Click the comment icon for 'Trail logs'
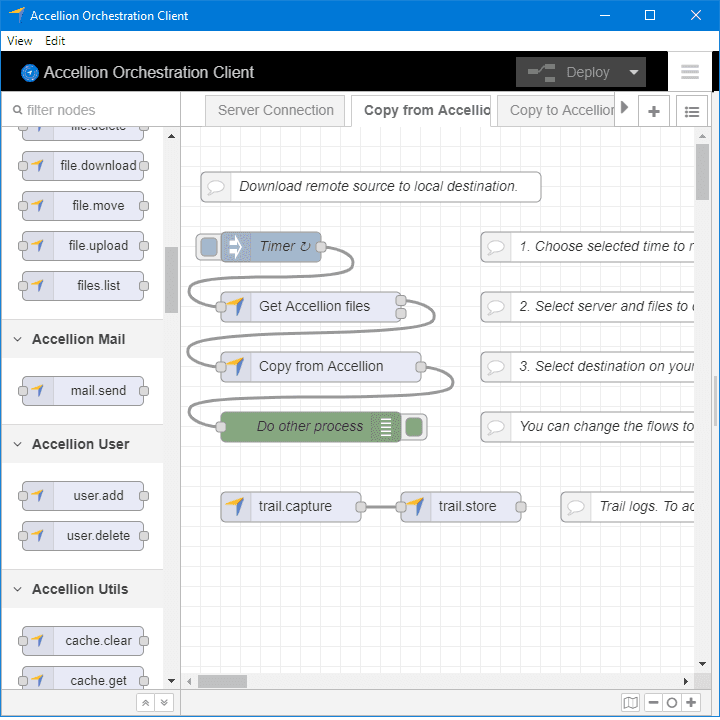This screenshot has width=720, height=720. click(576, 507)
